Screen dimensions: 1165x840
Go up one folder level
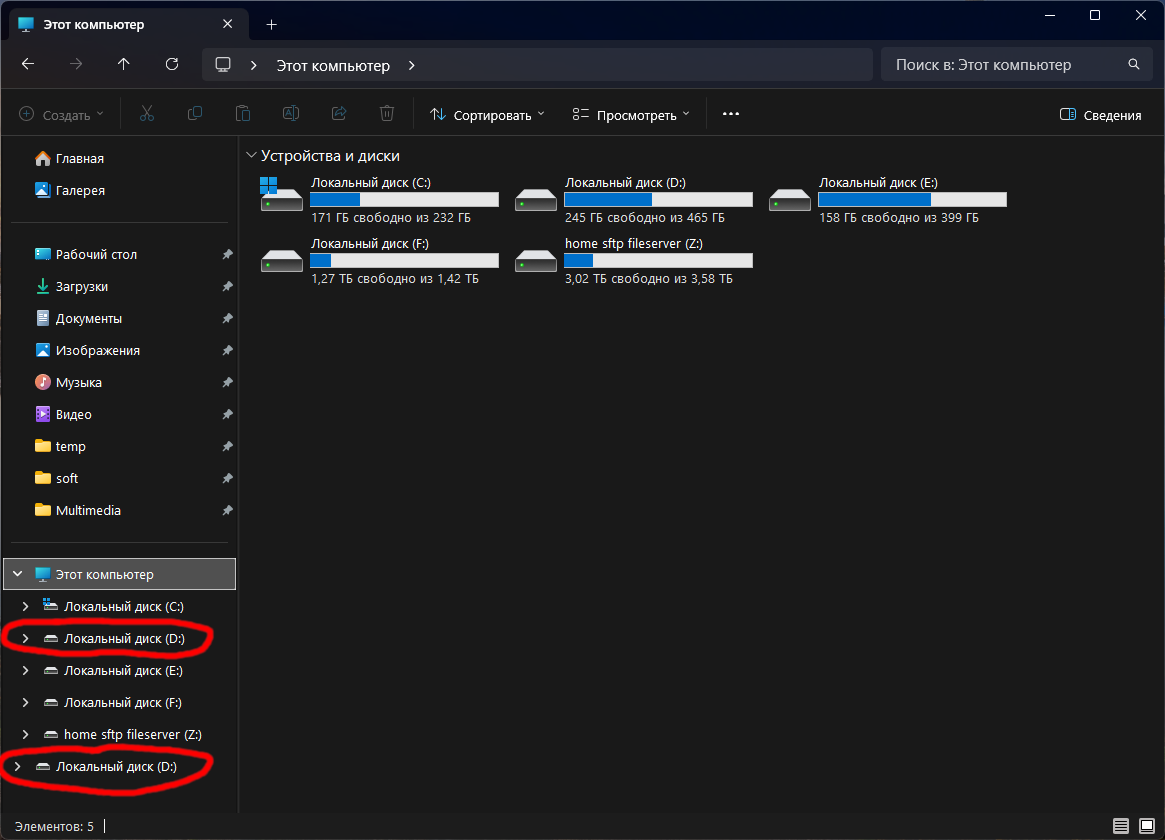[123, 64]
